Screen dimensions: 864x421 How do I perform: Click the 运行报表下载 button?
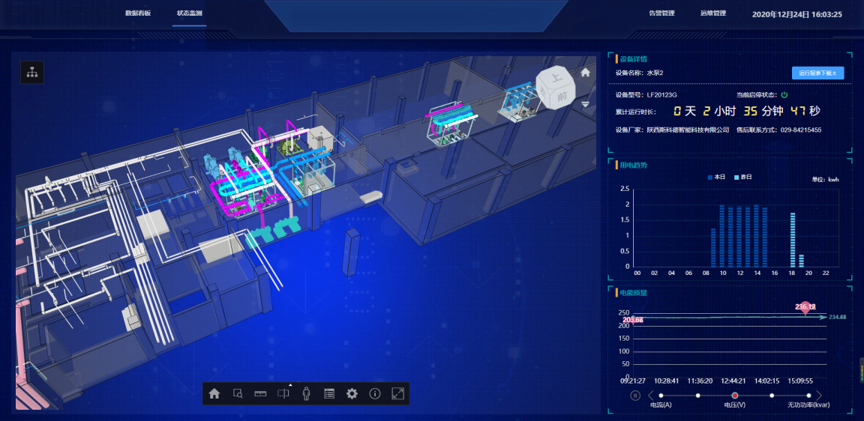(818, 73)
